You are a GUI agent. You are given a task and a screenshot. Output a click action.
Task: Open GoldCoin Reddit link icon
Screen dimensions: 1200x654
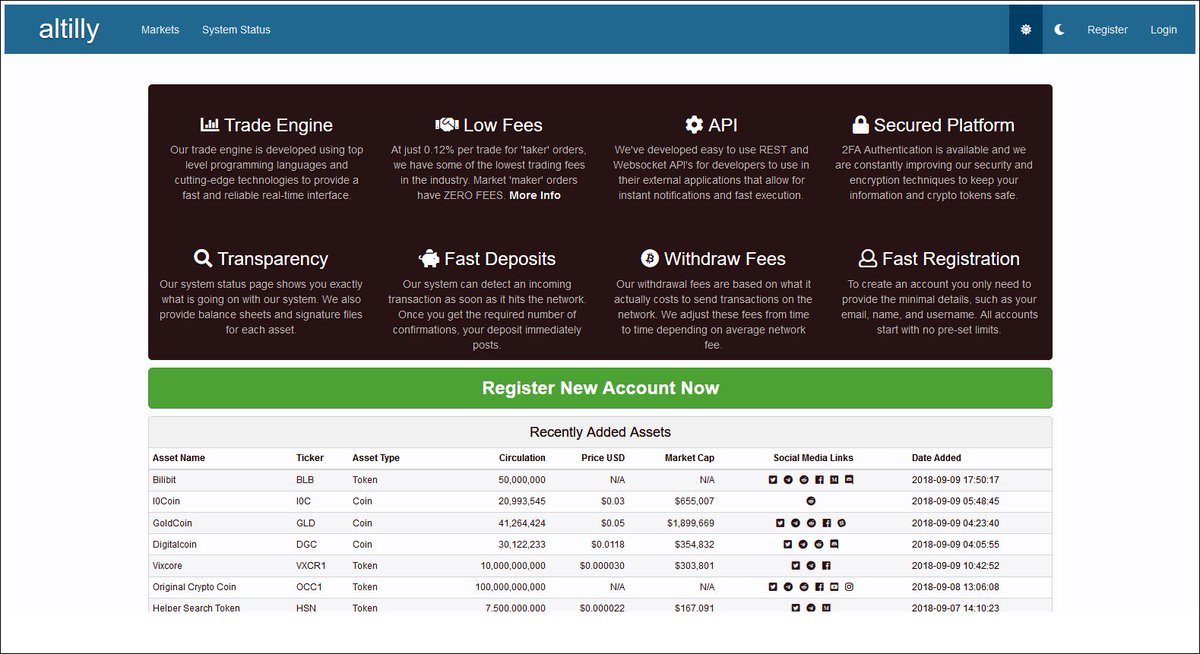[x=811, y=523]
